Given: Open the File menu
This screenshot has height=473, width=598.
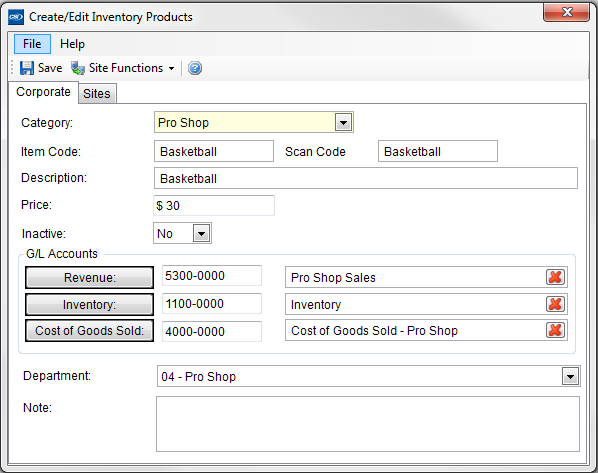Looking at the screenshot, I should [32, 44].
